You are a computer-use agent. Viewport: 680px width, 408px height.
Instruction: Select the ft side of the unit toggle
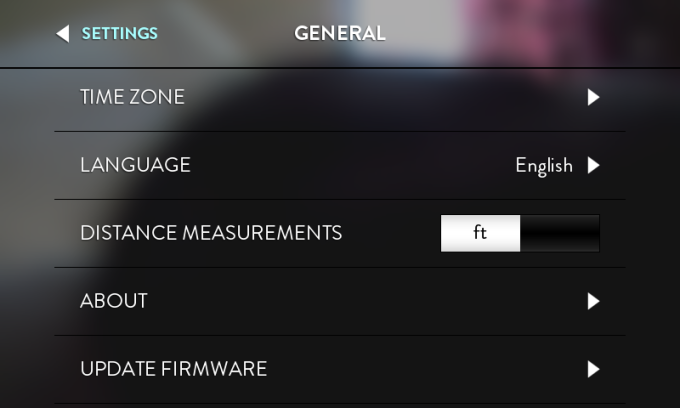pyautogui.click(x=480, y=233)
